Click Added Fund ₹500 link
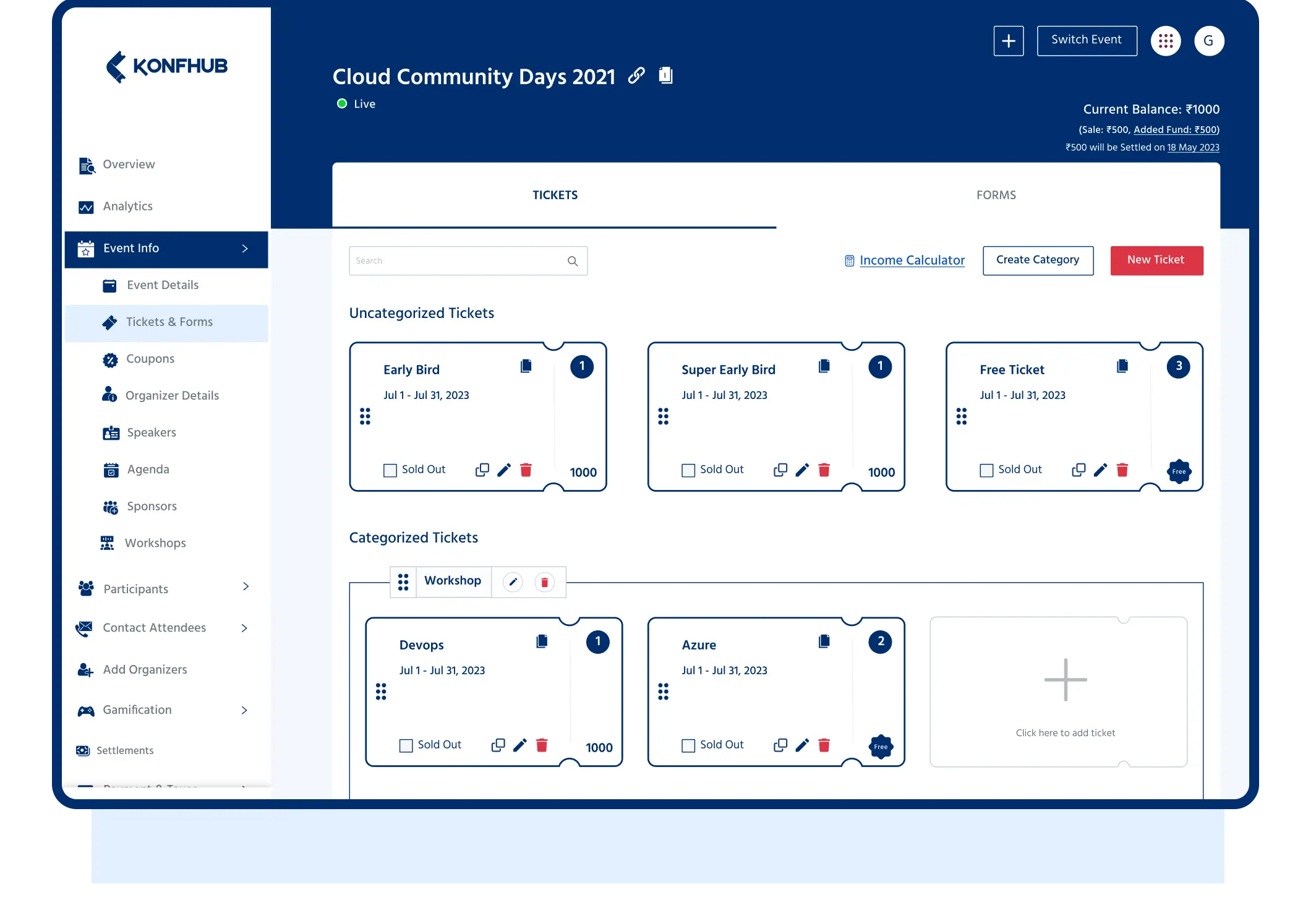The height and width of the screenshot is (918, 1316). point(1175,130)
